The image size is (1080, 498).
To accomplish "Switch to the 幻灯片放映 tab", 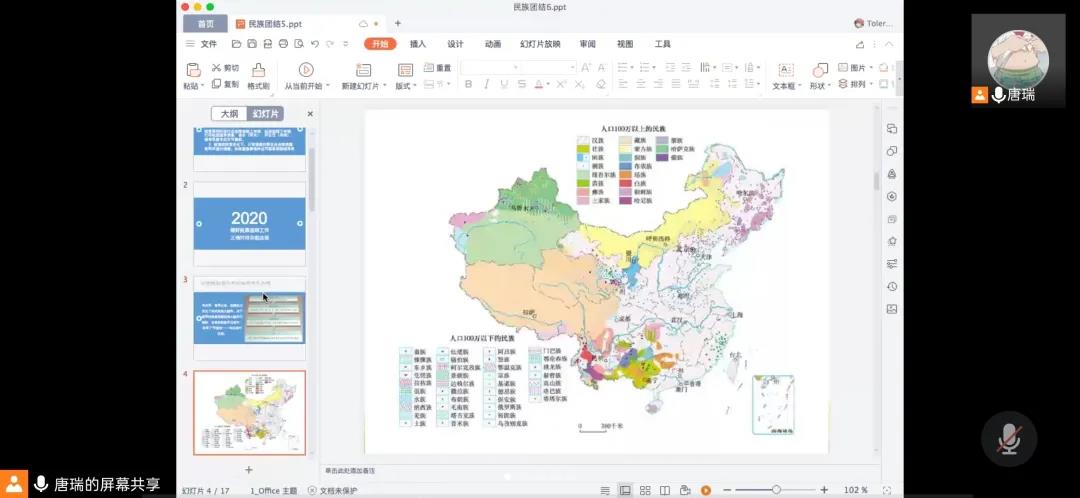I will [540, 44].
